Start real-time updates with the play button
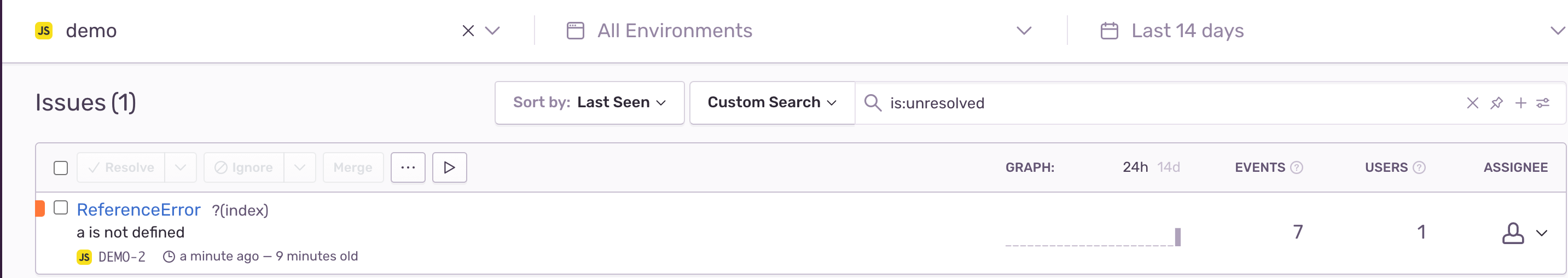 coord(449,167)
